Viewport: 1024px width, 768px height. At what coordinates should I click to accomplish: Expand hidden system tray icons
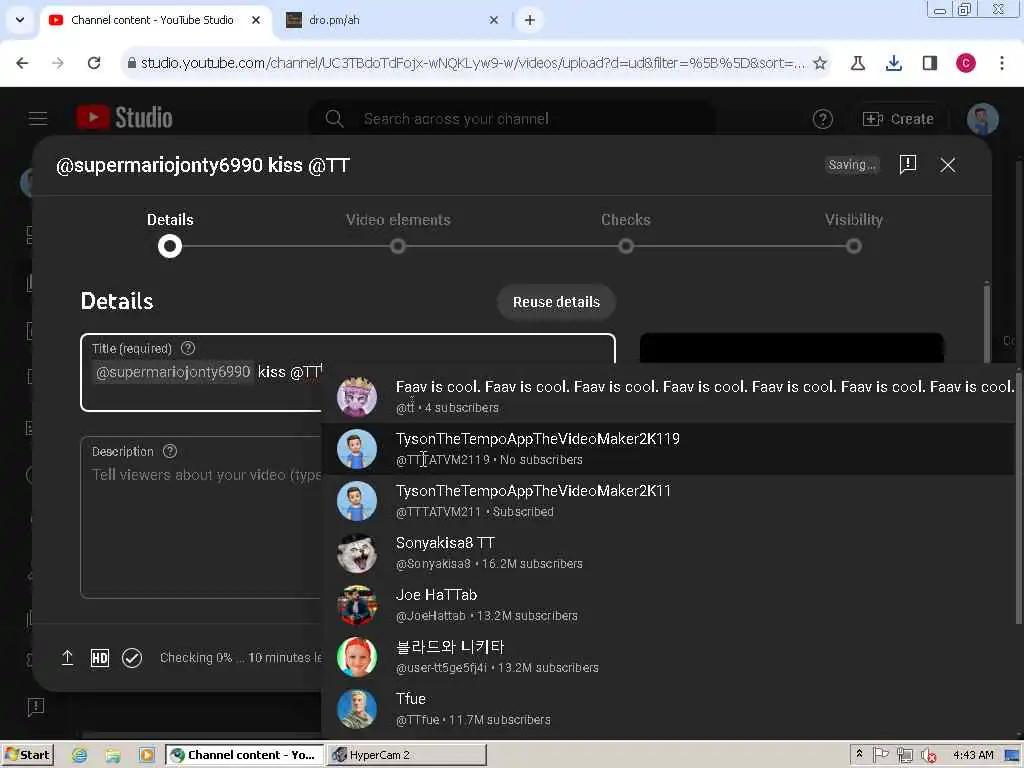pyautogui.click(x=859, y=754)
